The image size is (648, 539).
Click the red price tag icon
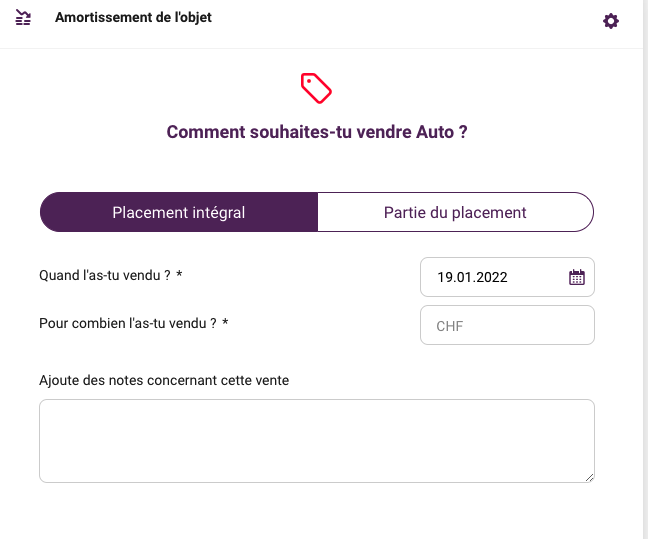point(316,88)
